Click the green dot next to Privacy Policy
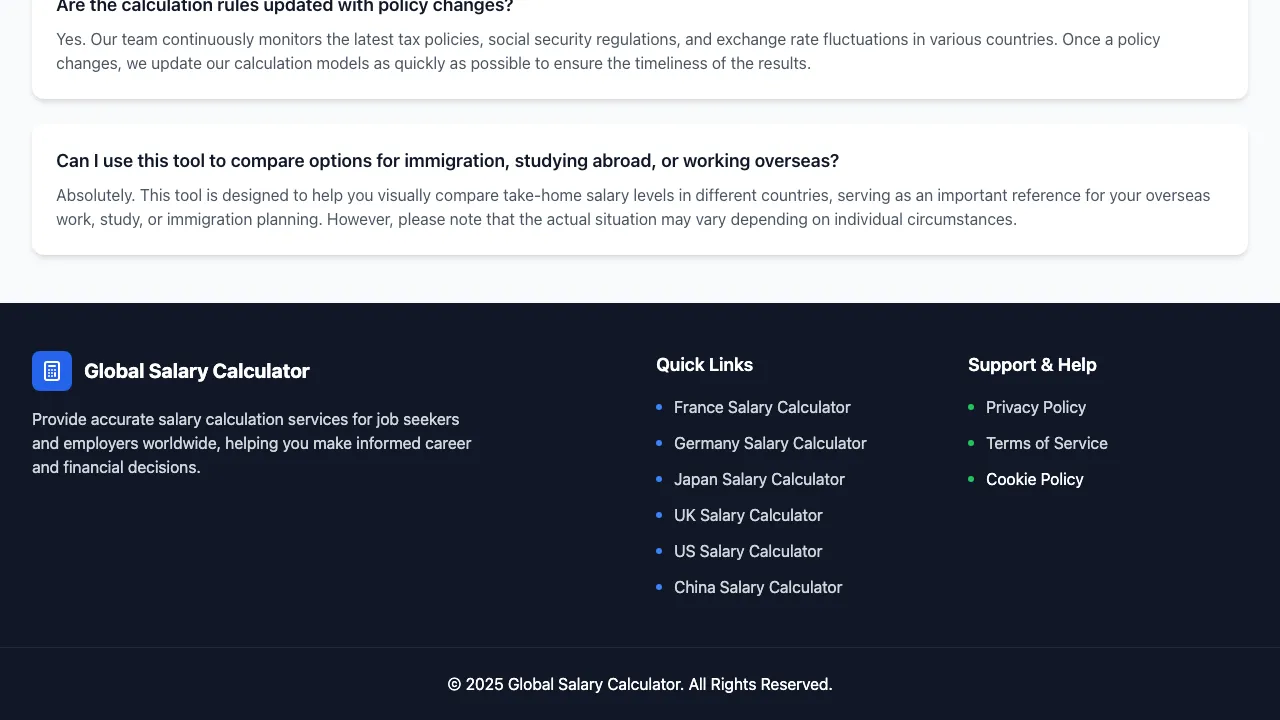Image resolution: width=1280 pixels, height=720 pixels. click(971, 407)
